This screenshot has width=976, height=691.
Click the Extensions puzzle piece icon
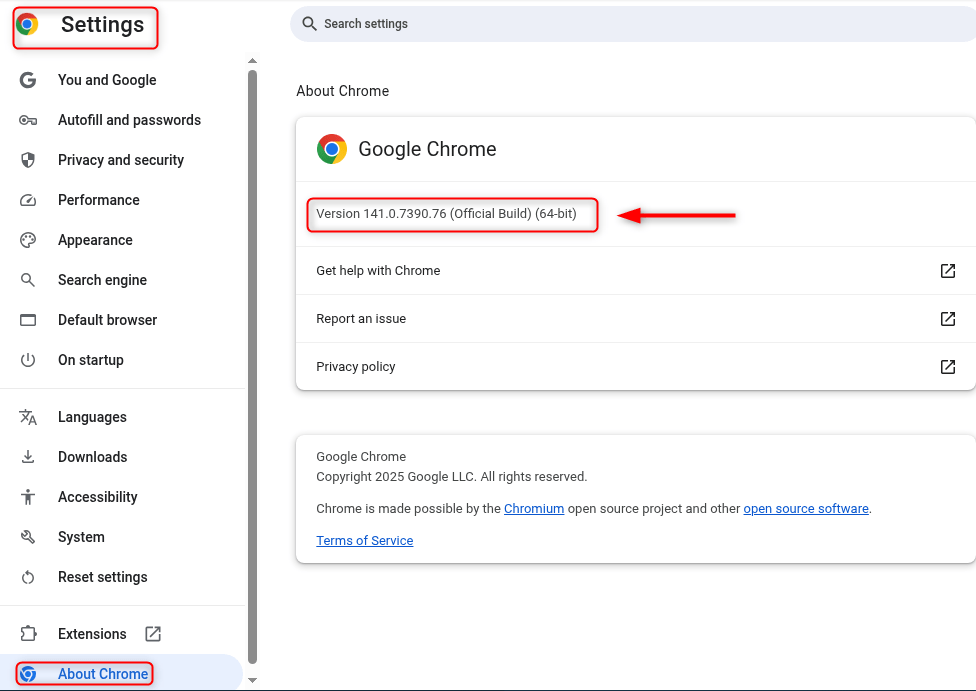pos(28,634)
